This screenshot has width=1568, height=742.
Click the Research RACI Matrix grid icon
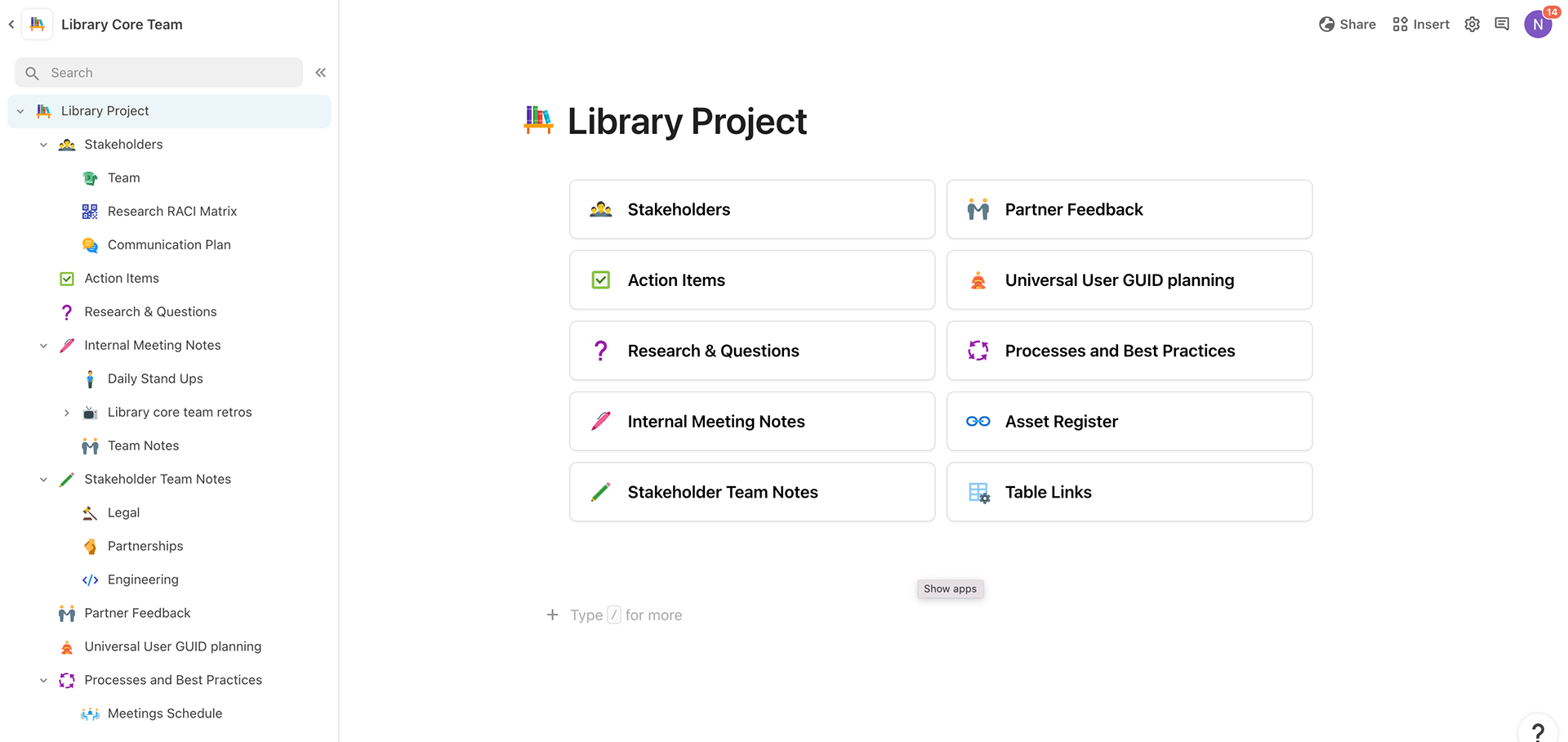(90, 212)
